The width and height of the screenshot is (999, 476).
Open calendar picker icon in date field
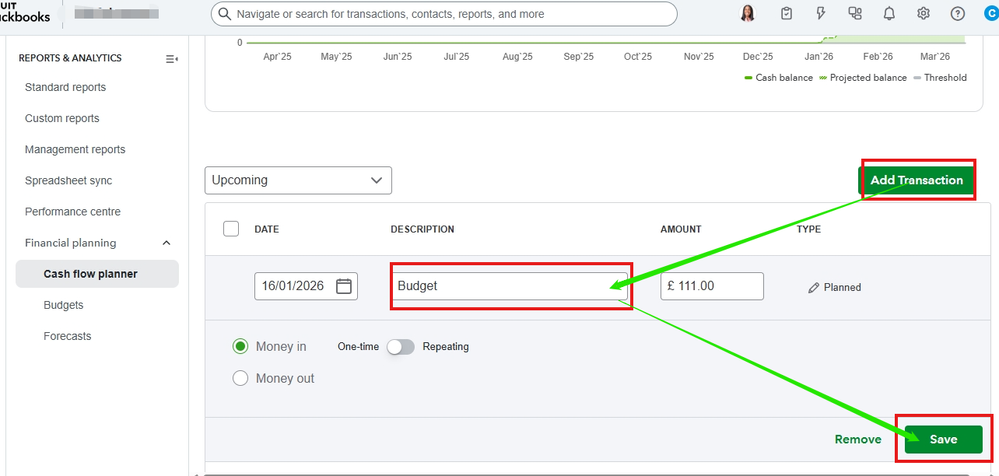(343, 286)
